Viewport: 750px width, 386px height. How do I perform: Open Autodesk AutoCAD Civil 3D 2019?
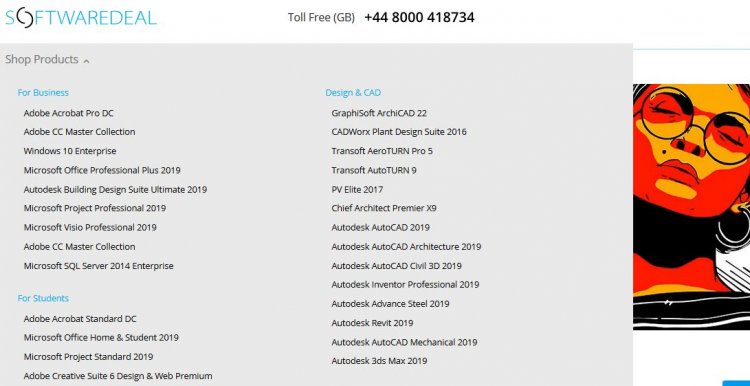pos(397,265)
